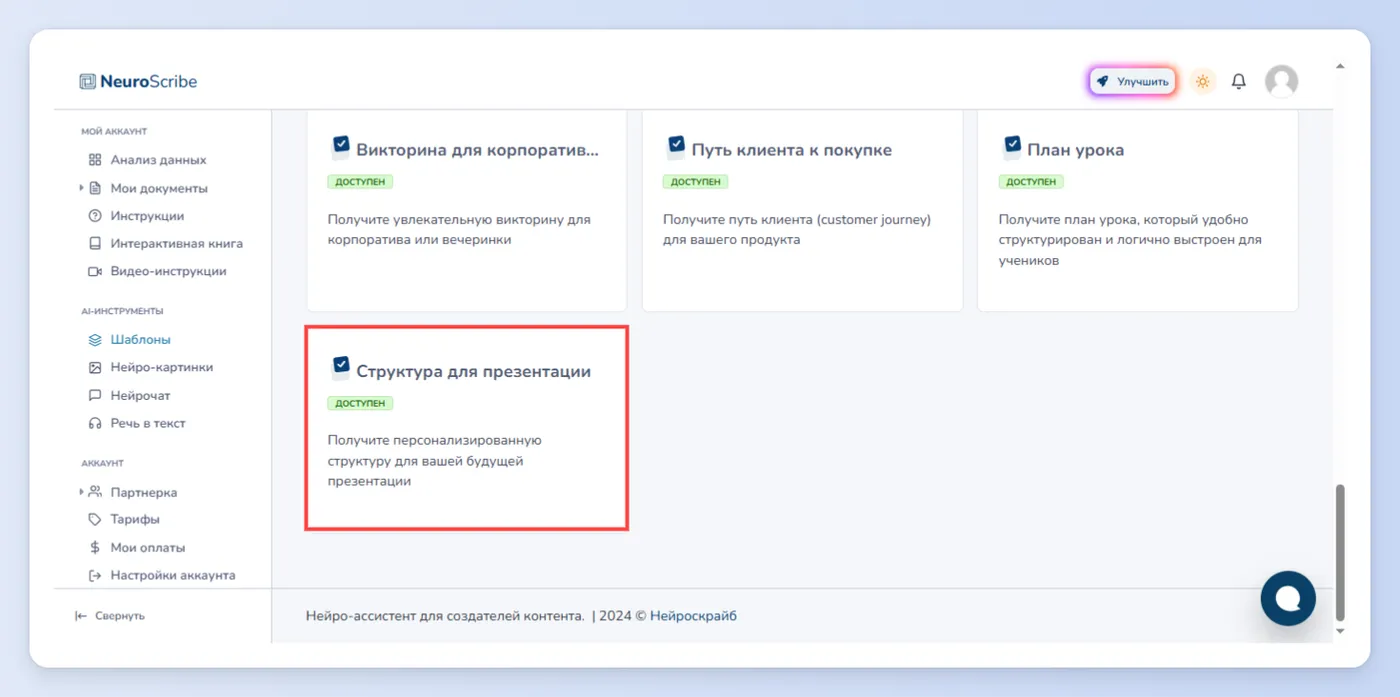Click ДОСТУПЕН badge on План урока card
The width and height of the screenshot is (1400, 697).
click(x=1031, y=182)
